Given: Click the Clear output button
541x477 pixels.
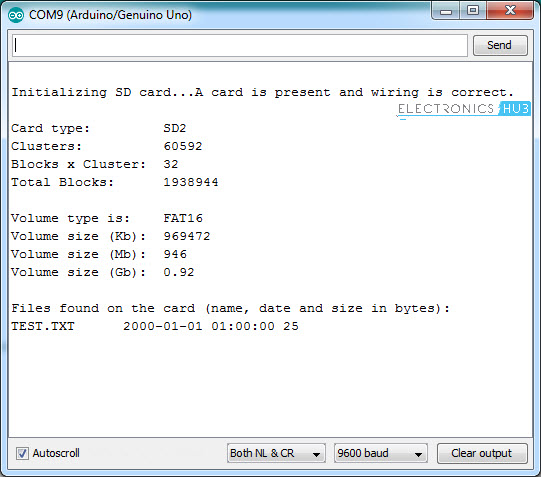Looking at the screenshot, I should click(482, 453).
